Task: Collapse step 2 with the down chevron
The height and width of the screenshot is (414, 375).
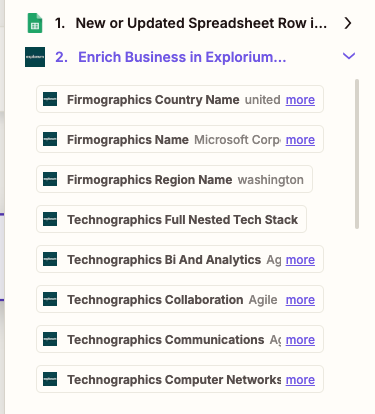Action: coord(349,56)
